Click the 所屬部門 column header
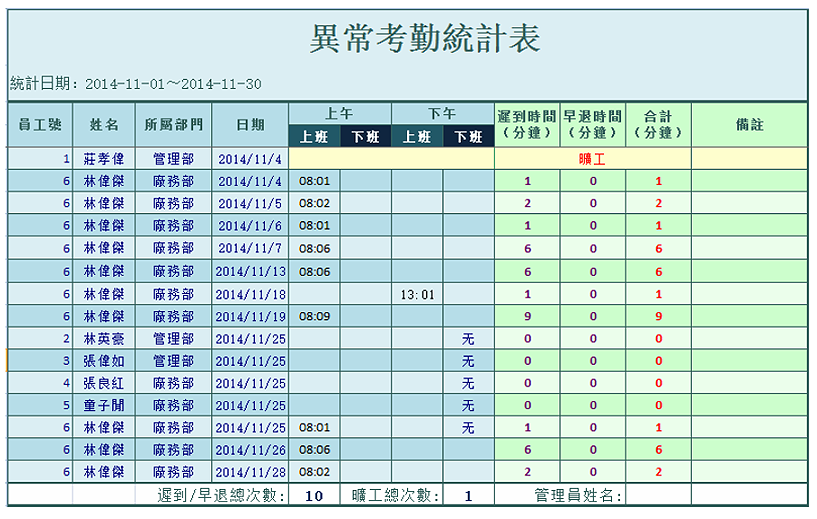817x519 pixels. tap(173, 125)
